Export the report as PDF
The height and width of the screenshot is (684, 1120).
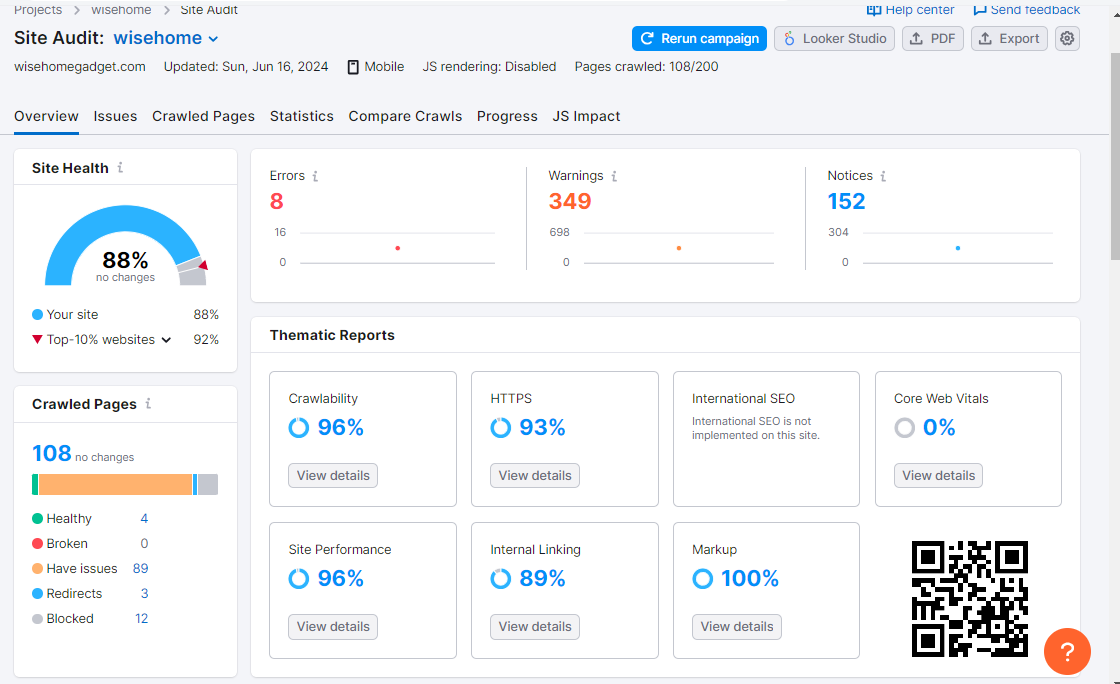[933, 39]
